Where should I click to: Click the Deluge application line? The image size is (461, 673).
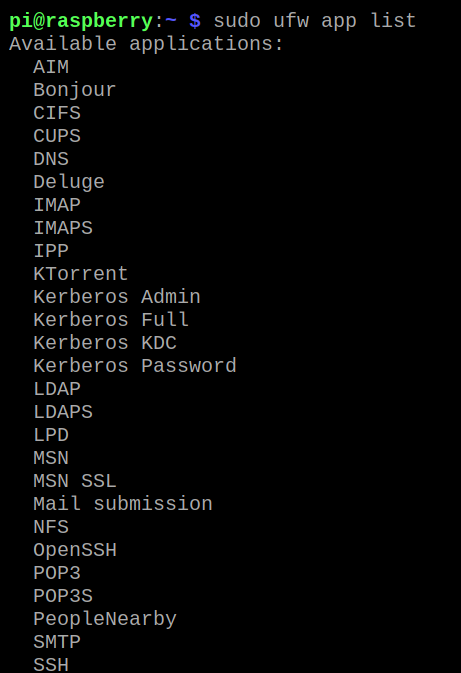pos(69,182)
